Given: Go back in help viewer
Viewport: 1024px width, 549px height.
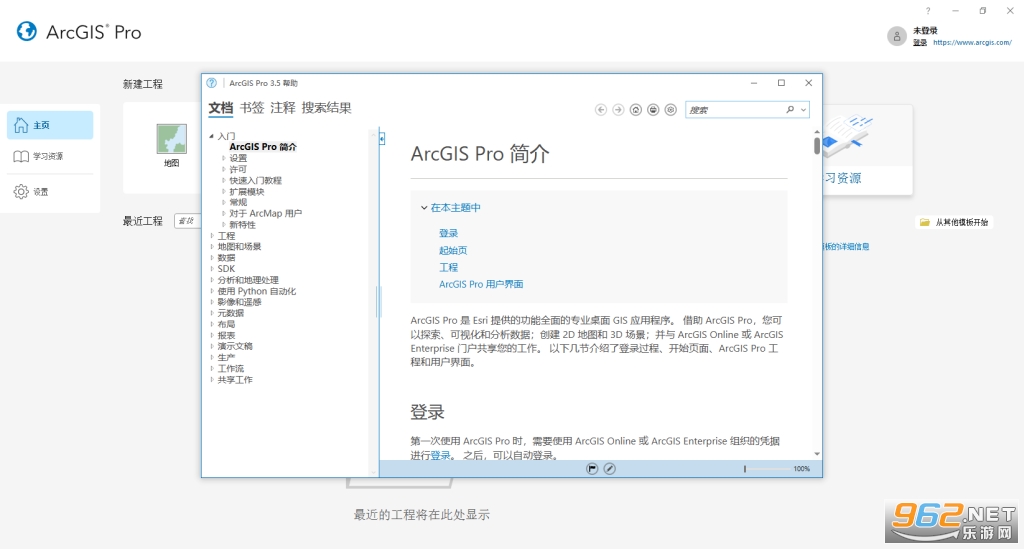Looking at the screenshot, I should coord(601,110).
